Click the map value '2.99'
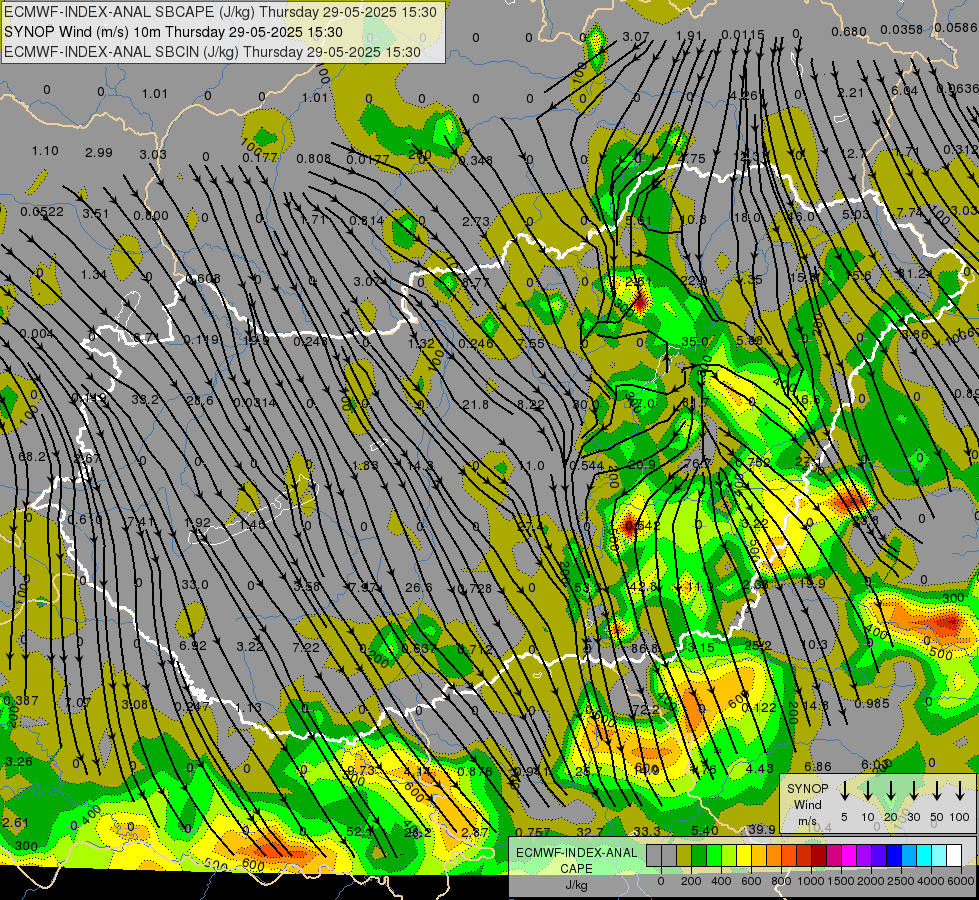The width and height of the screenshot is (979, 900). coord(99,152)
